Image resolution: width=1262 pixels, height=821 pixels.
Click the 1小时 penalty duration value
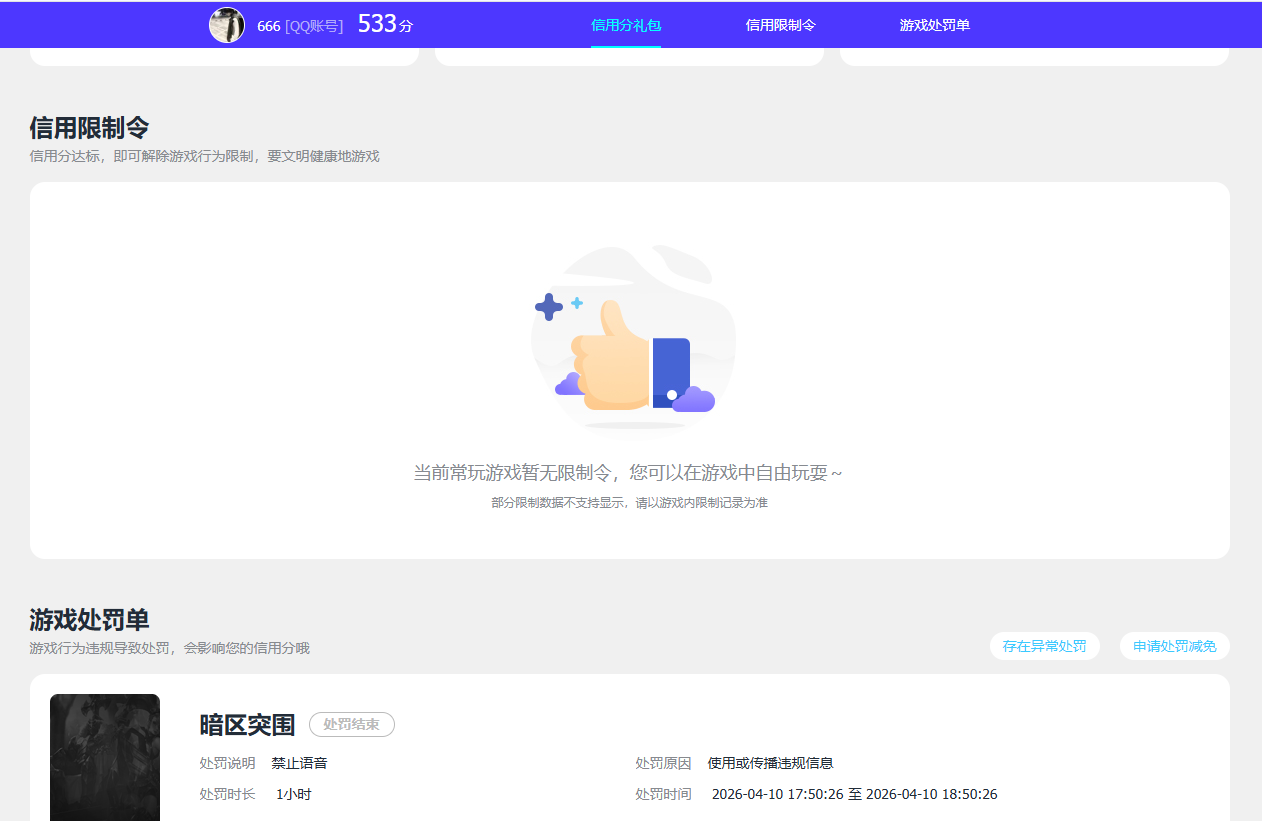294,794
